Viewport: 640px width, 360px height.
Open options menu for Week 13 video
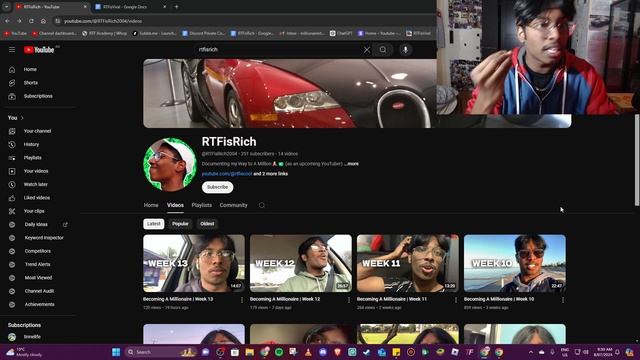pyautogui.click(x=242, y=300)
